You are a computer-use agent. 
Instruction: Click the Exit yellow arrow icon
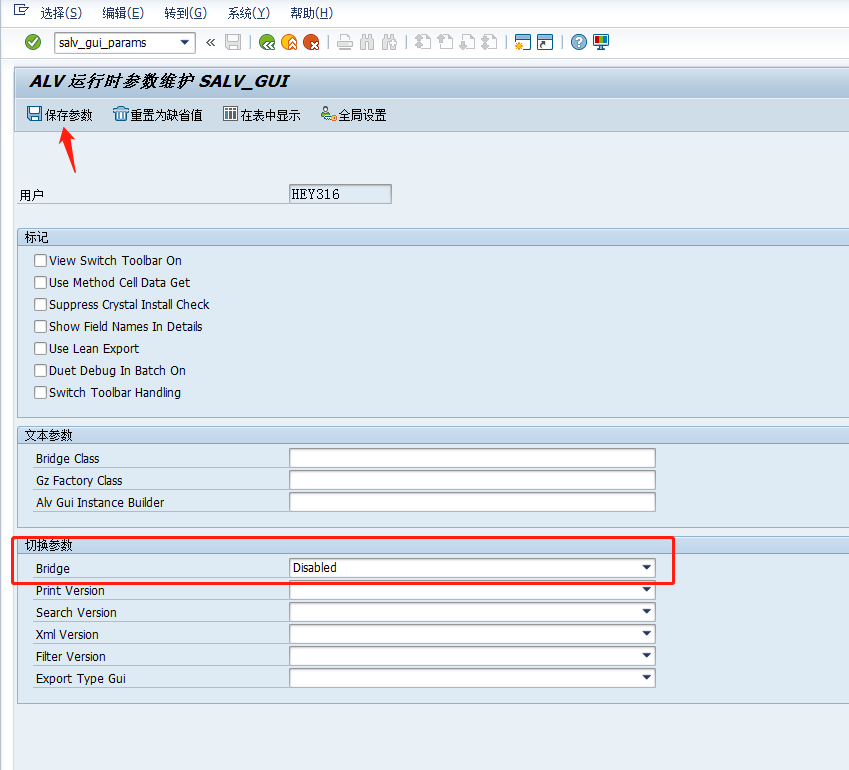click(x=287, y=42)
